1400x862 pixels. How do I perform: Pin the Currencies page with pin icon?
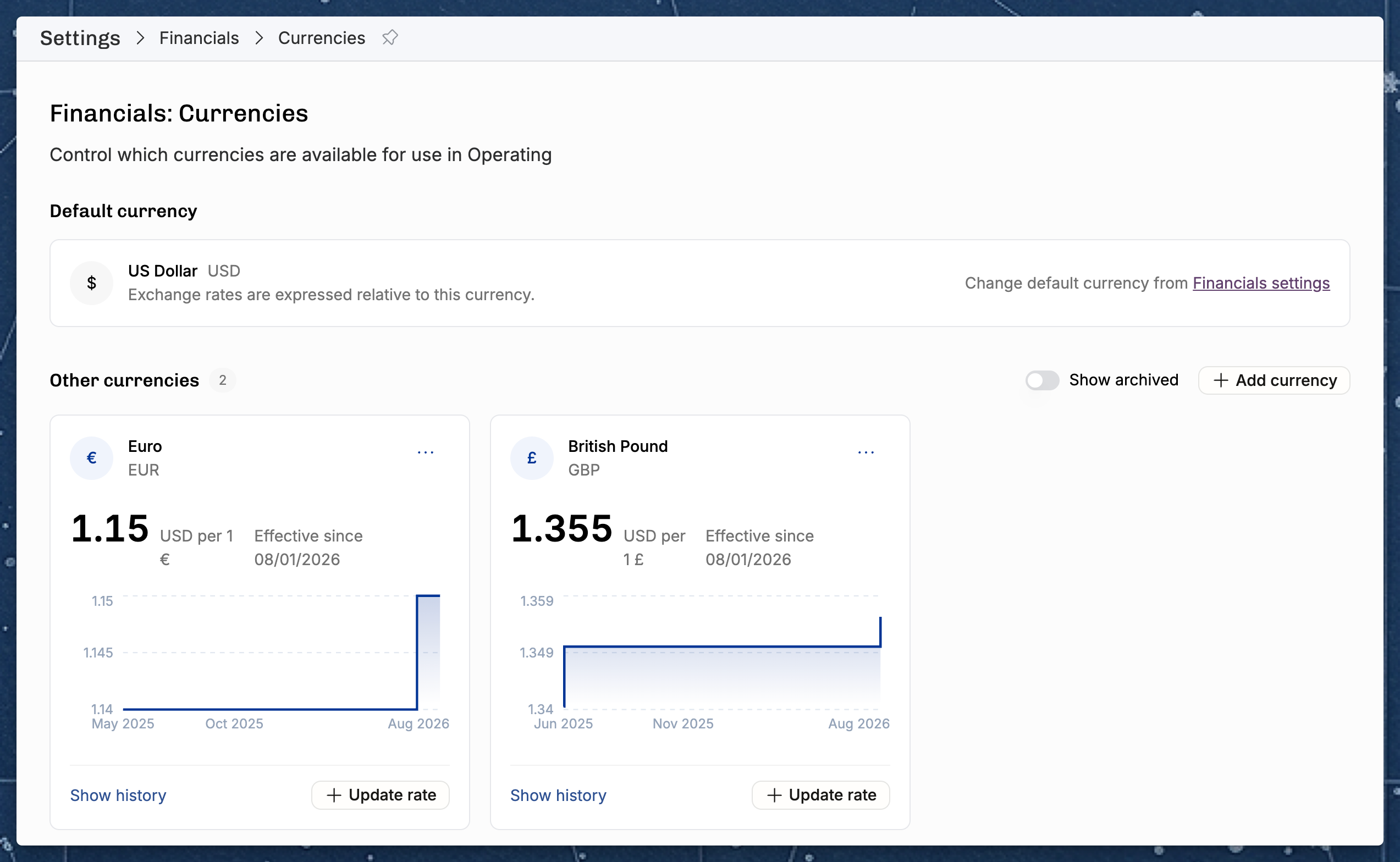[390, 37]
